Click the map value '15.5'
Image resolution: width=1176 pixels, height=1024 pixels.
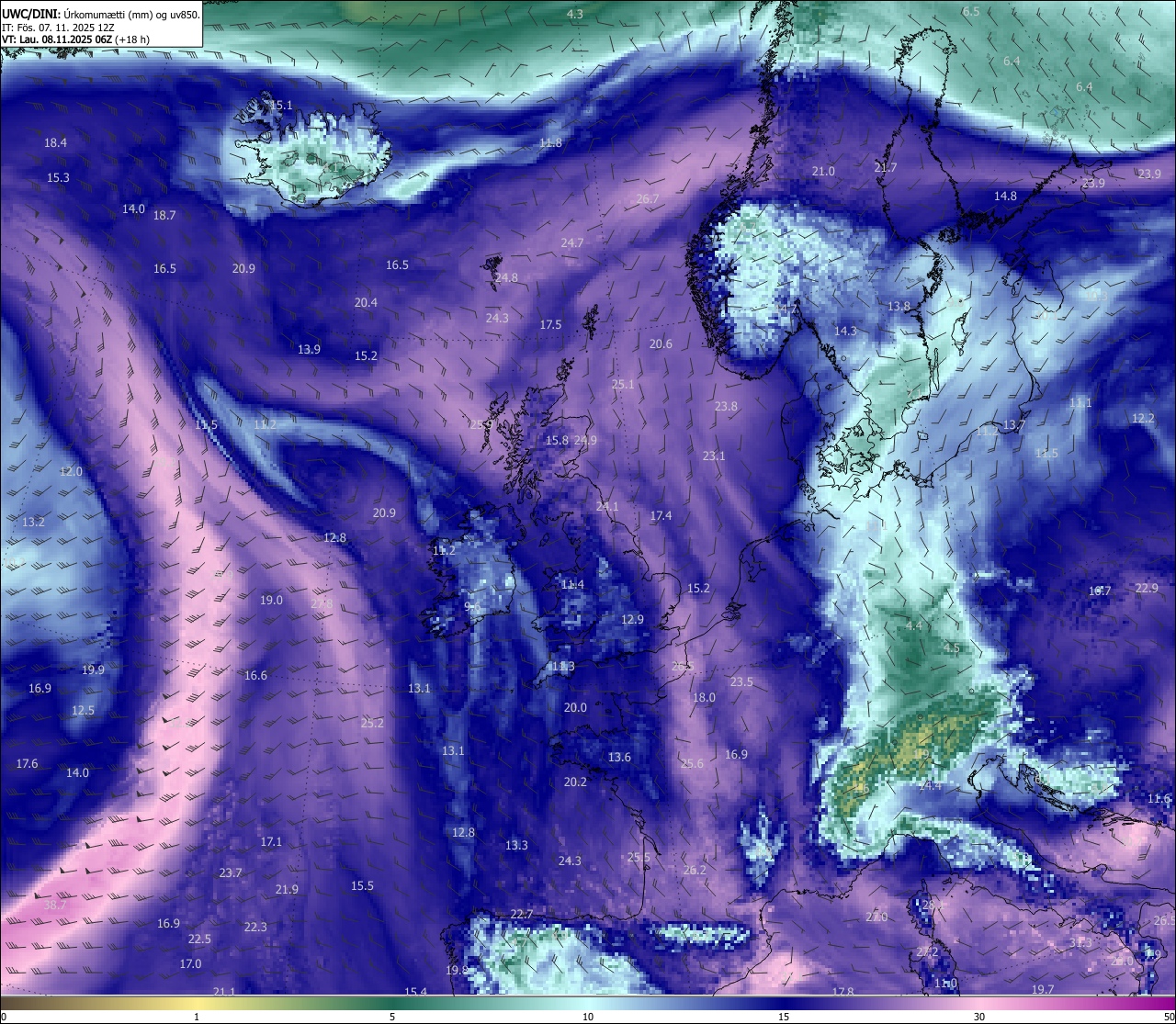click(362, 885)
